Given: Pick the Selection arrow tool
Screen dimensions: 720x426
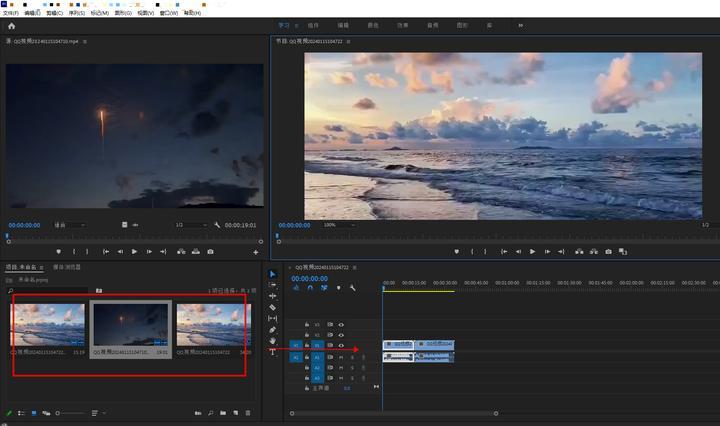Looking at the screenshot, I should [272, 274].
